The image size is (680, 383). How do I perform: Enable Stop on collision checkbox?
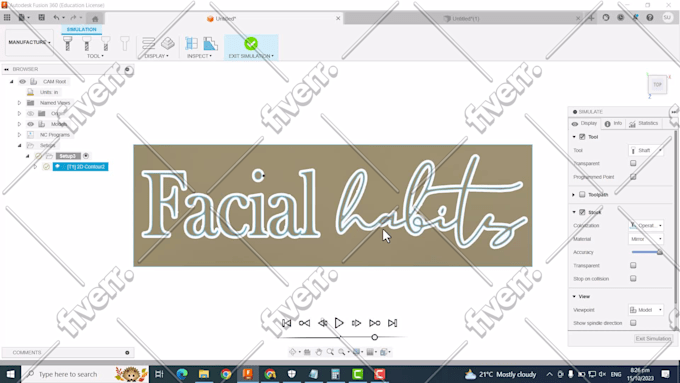click(x=633, y=278)
